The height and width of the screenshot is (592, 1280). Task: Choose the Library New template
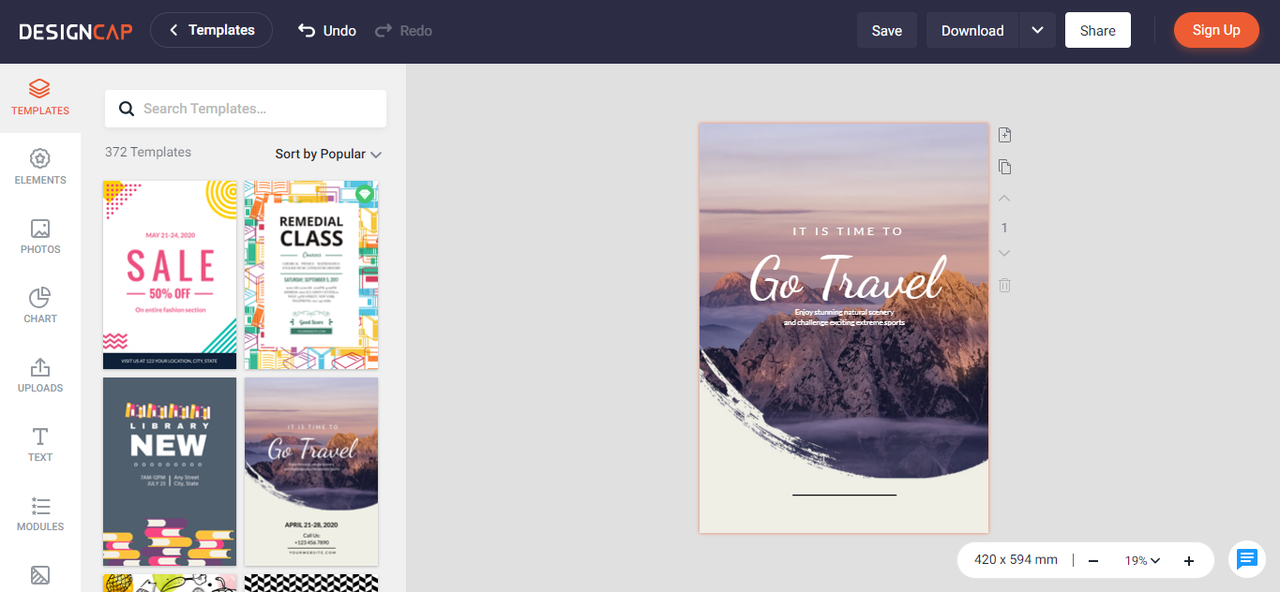[x=170, y=471]
